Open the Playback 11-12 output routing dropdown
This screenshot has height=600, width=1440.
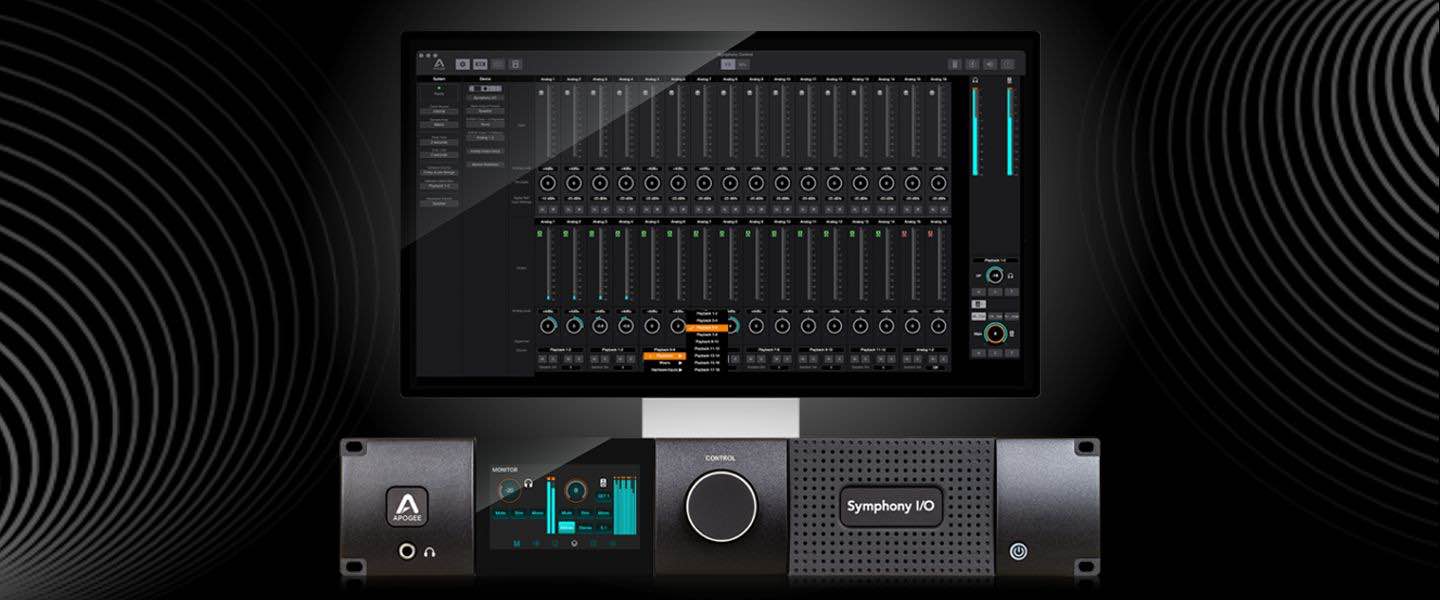tap(873, 350)
